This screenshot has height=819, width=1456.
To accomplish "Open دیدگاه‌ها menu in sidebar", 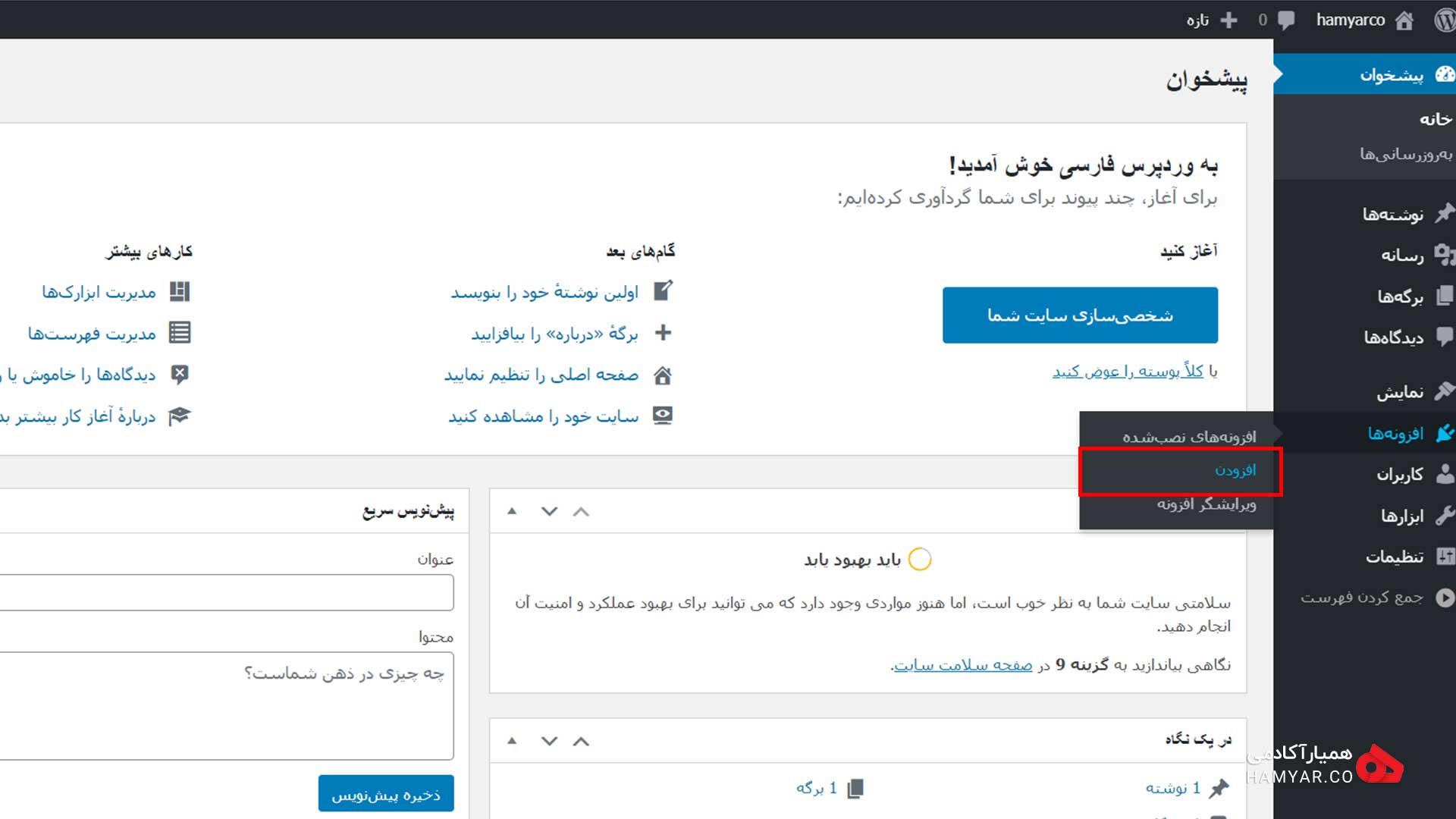I will 1394,337.
